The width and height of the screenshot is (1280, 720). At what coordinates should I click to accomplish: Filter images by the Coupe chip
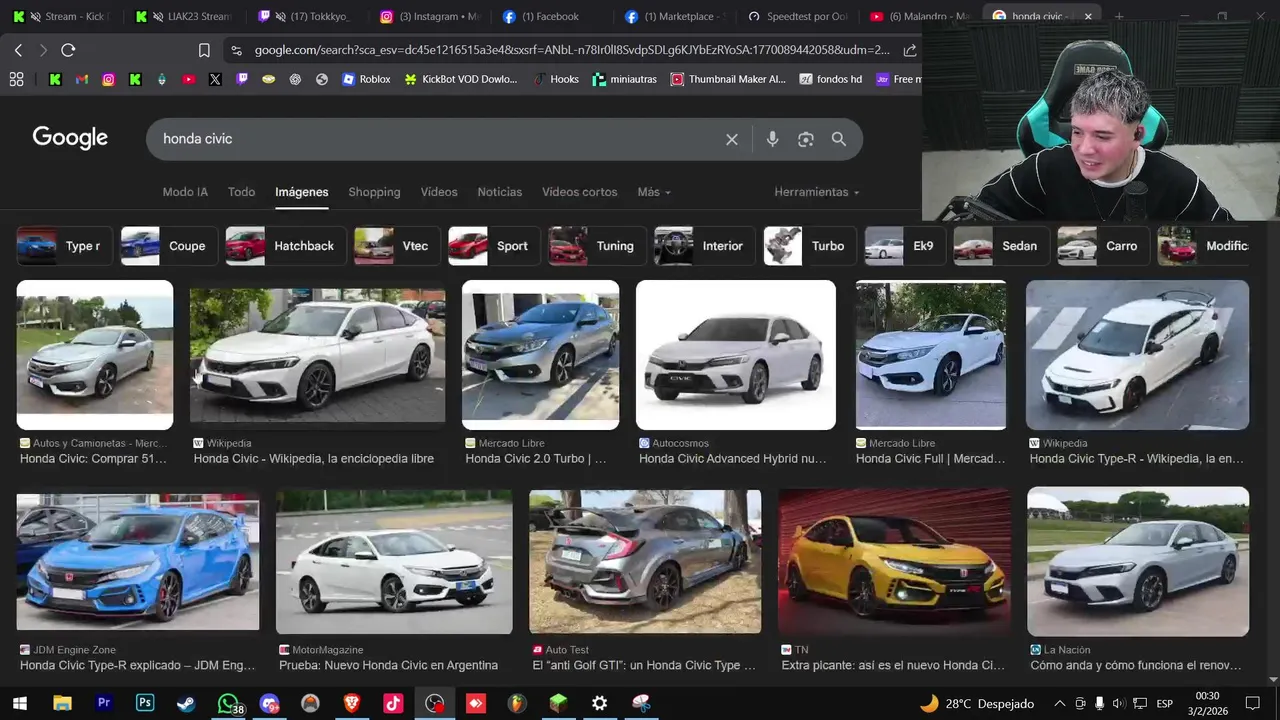pyautogui.click(x=169, y=246)
